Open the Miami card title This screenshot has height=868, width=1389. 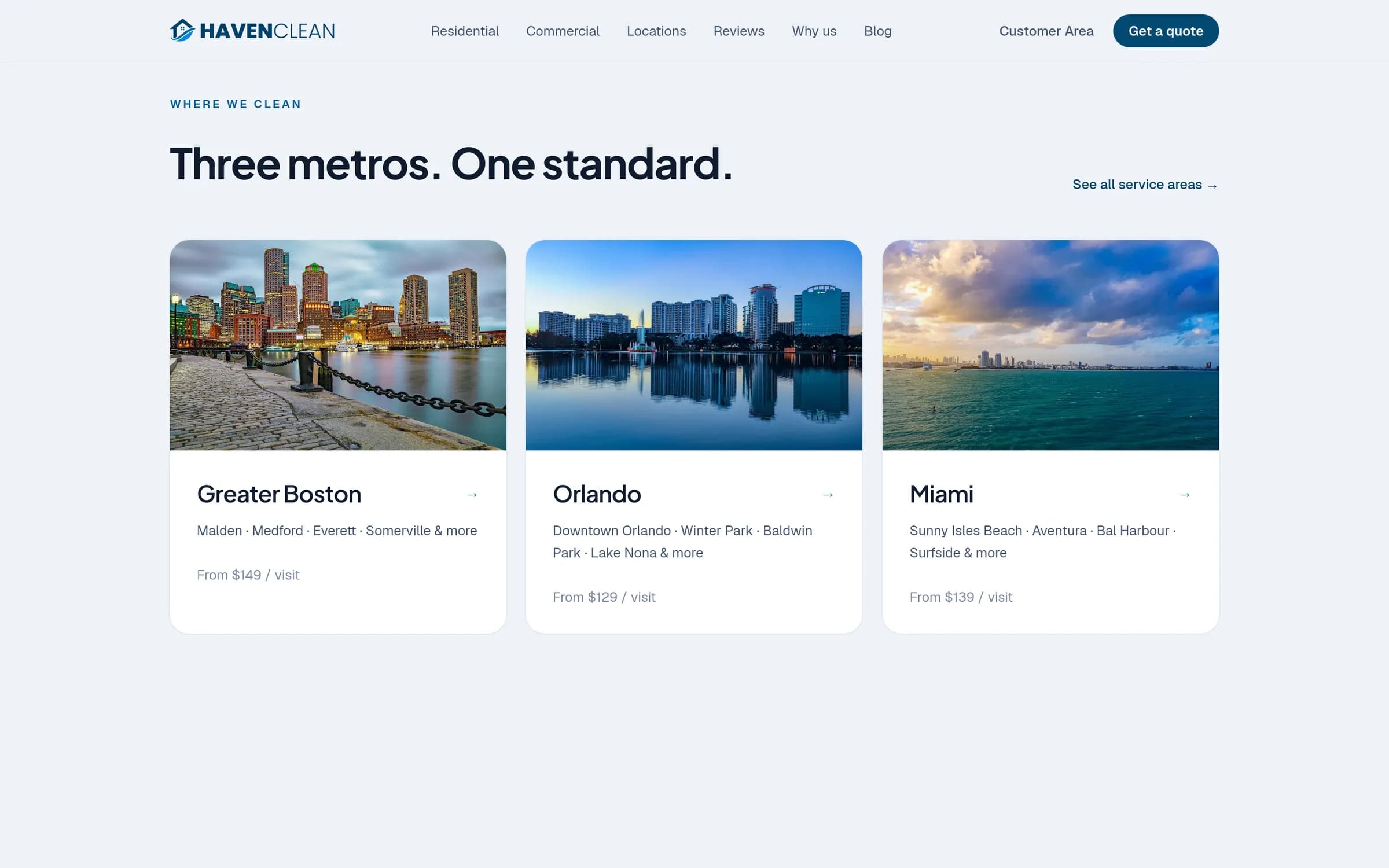(x=941, y=494)
